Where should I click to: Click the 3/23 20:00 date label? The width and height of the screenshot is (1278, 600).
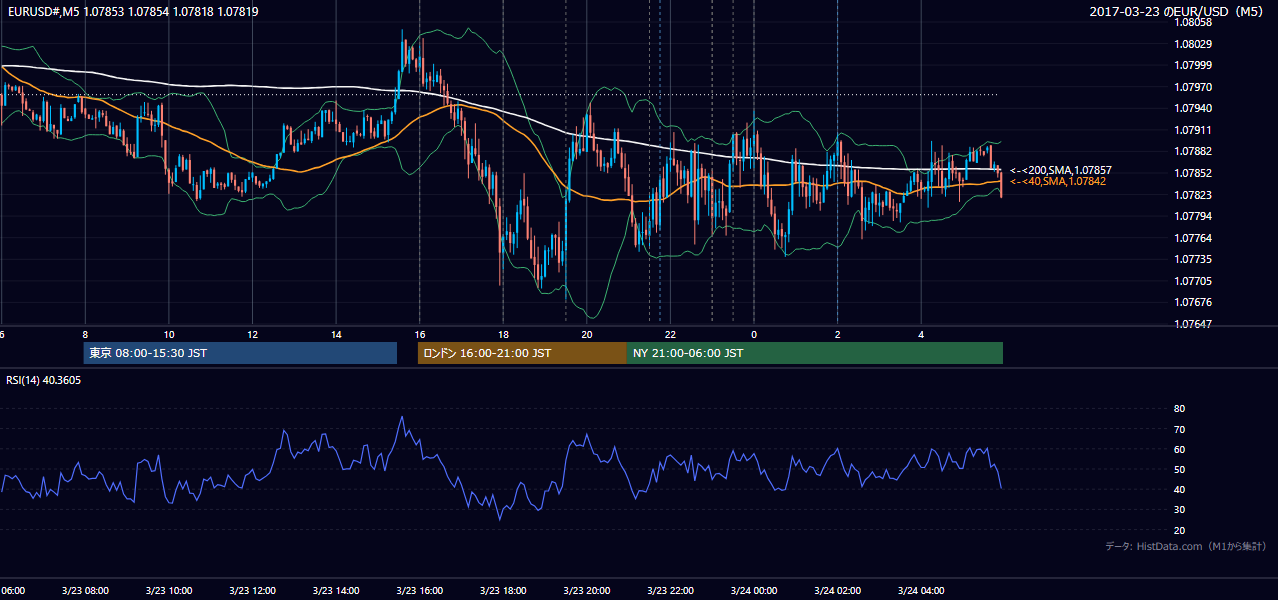[x=587, y=591]
